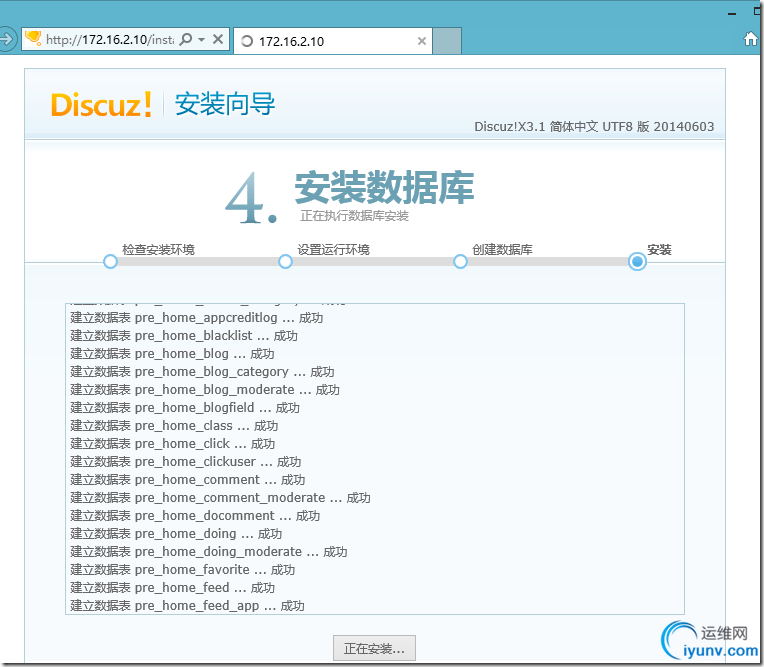This screenshot has width=764, height=667.
Task: Click the pre_home_docomment log line
Action: (195, 516)
